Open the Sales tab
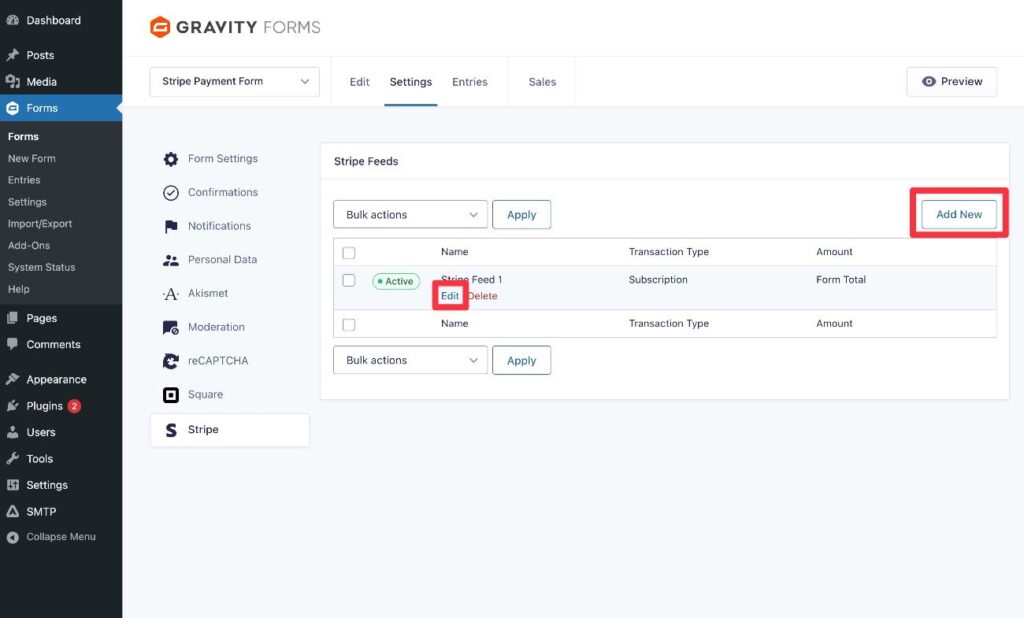The height and width of the screenshot is (618, 1024). coord(542,82)
